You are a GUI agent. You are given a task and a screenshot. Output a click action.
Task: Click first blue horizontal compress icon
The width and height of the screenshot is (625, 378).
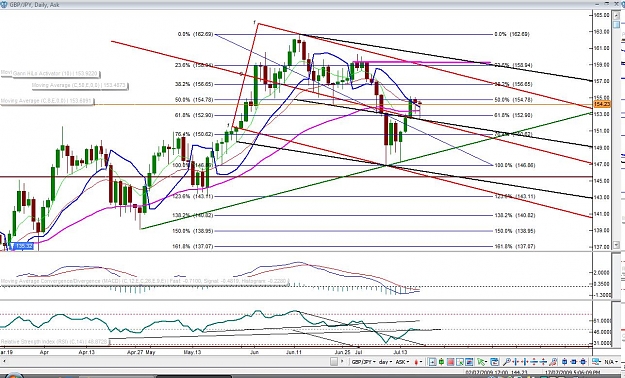tap(516, 362)
